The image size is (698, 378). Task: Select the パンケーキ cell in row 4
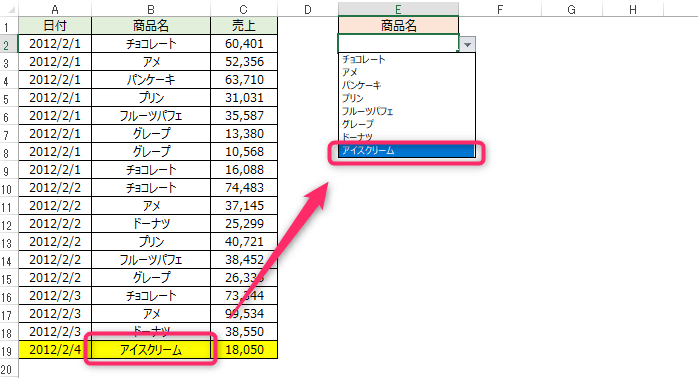[x=151, y=80]
